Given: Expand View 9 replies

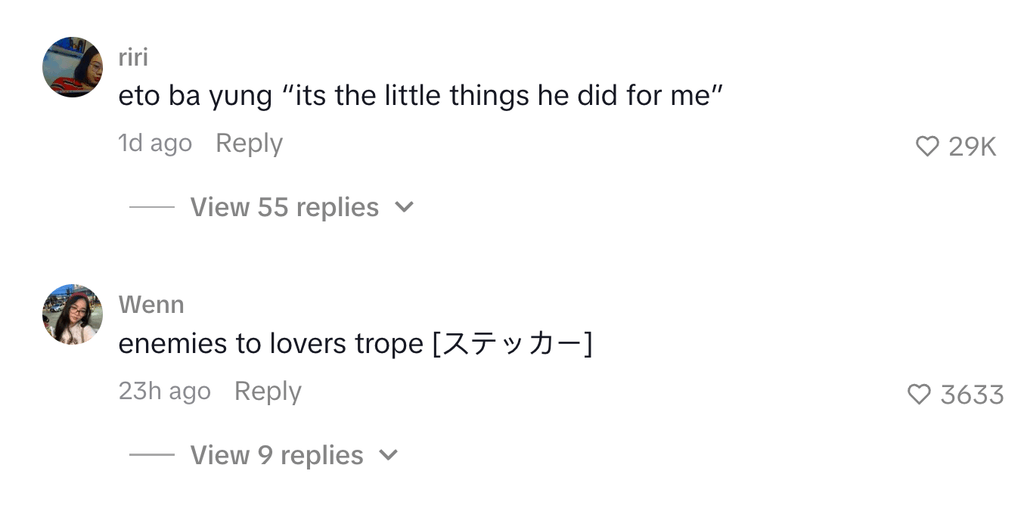Looking at the screenshot, I should (x=276, y=455).
